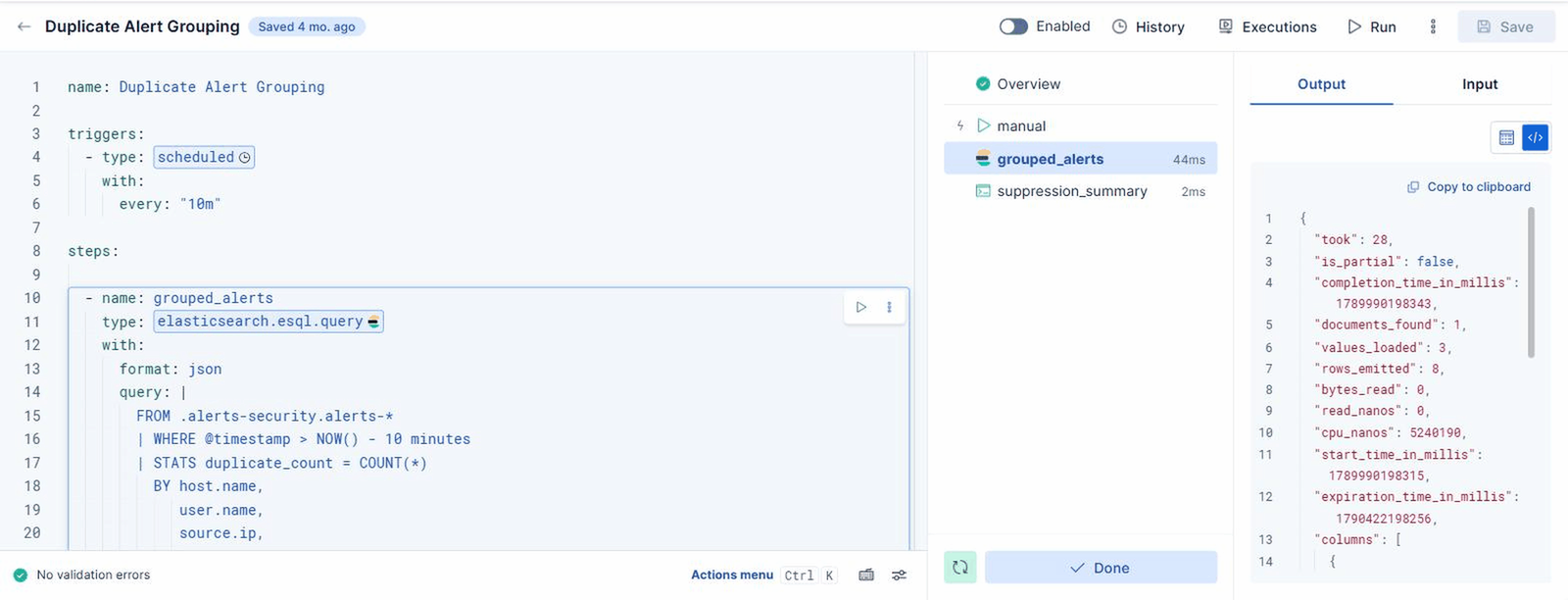Click the green check icon beside Overview
Viewport: 1568px width, 600px height.
983,84
